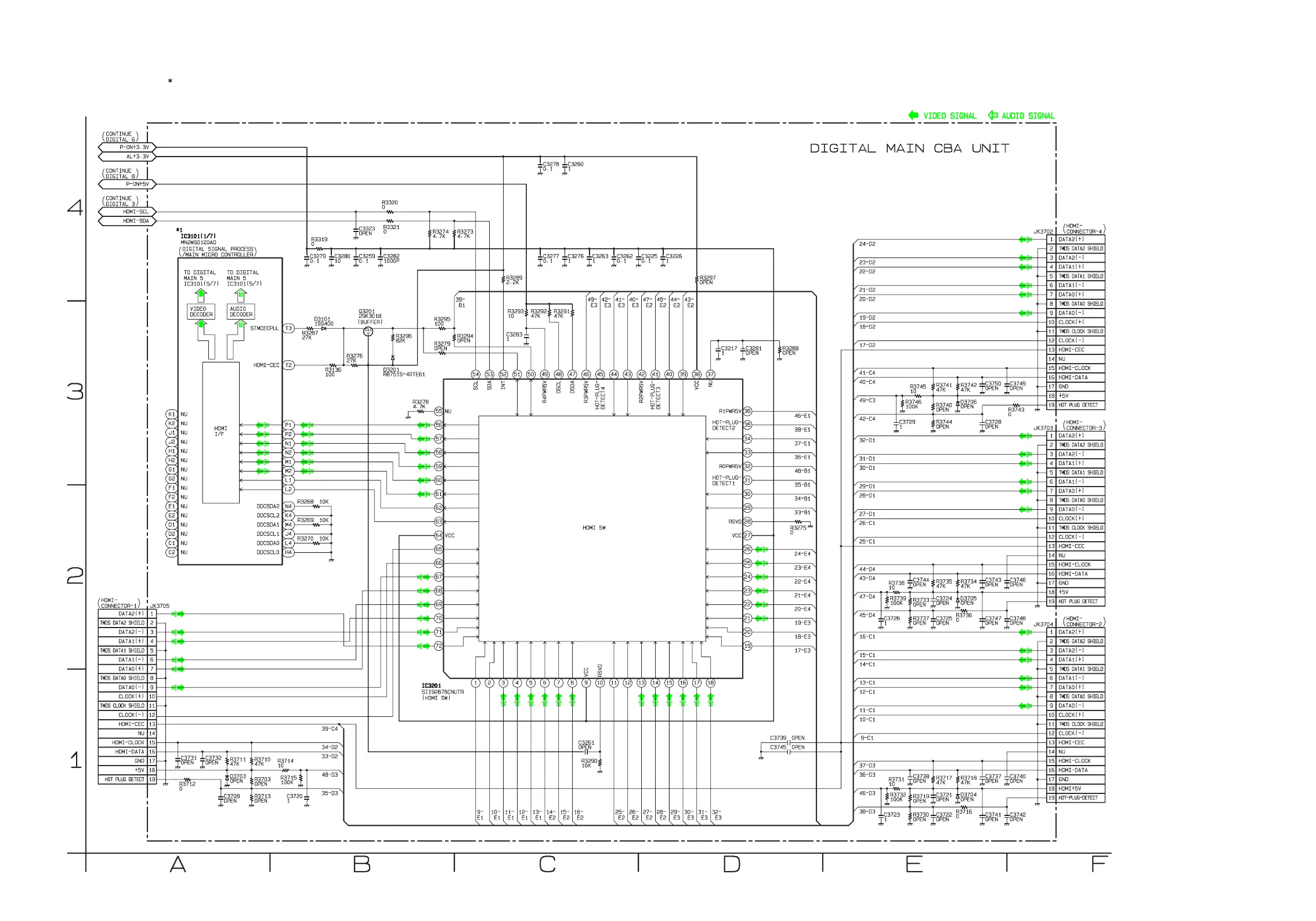
Task: Click the AL+3.3V signal tag
Action: 127,157
